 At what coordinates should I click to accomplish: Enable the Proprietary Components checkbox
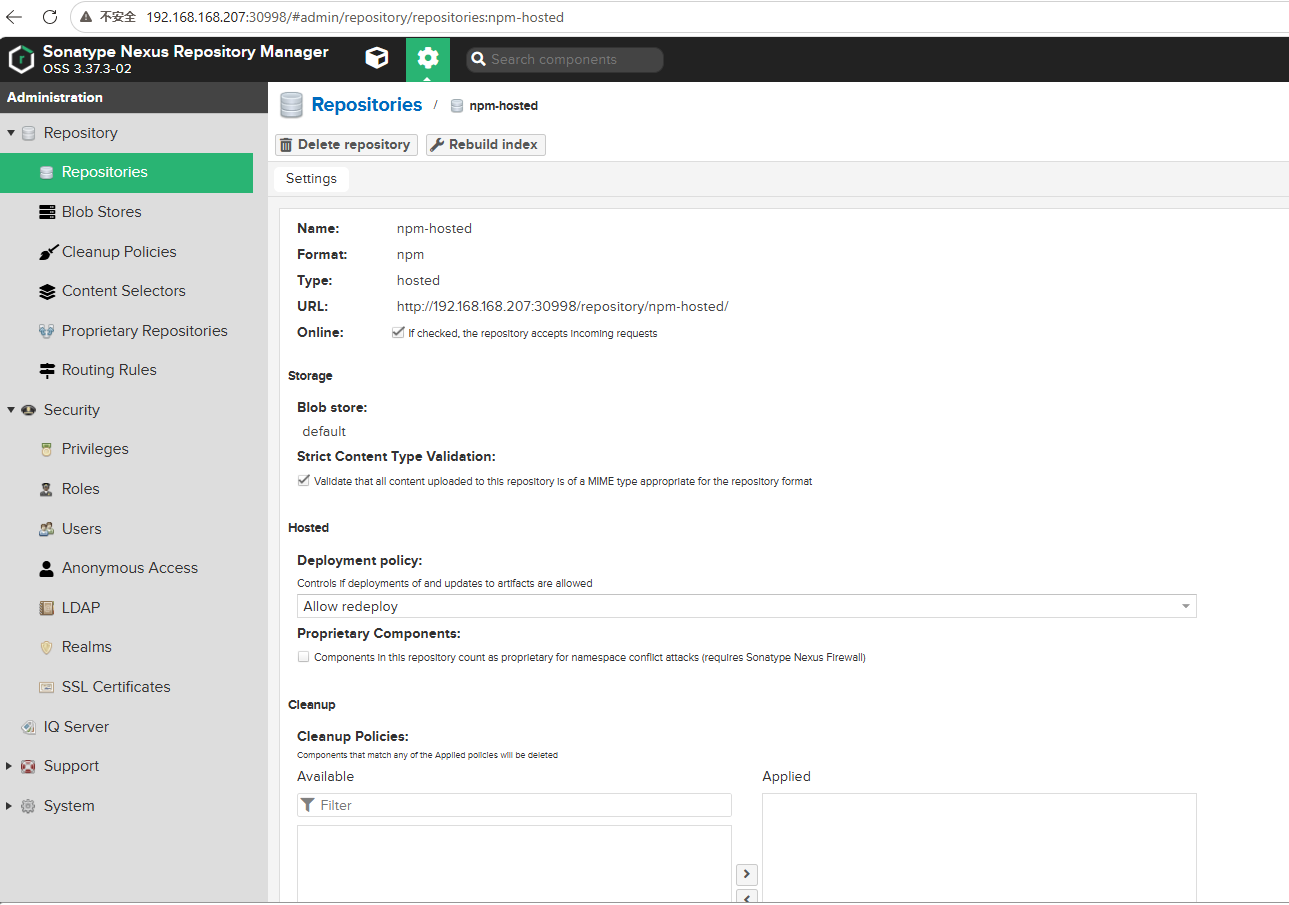coord(304,657)
